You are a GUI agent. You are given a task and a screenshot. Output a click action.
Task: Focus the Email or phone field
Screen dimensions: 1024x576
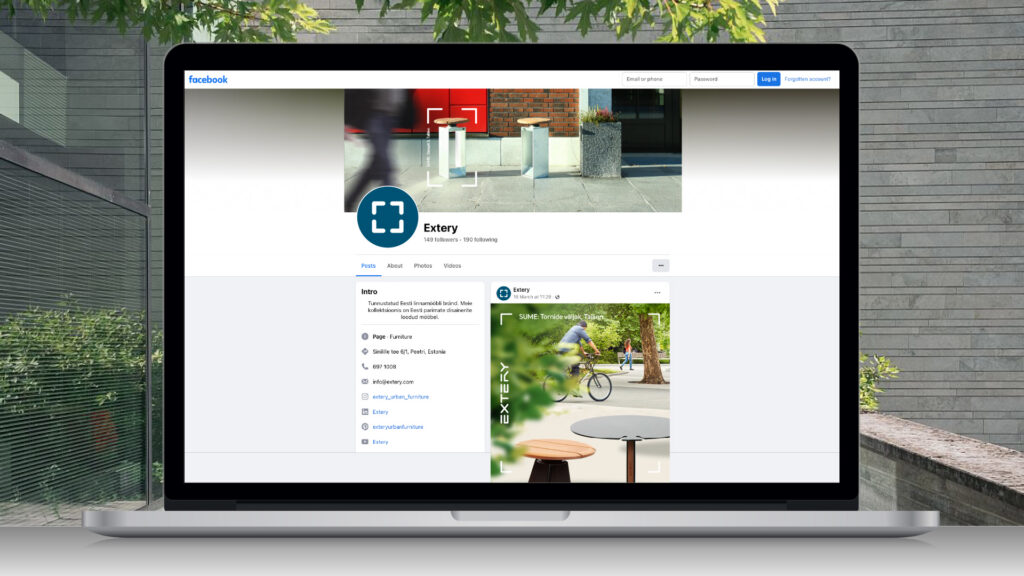click(x=654, y=79)
